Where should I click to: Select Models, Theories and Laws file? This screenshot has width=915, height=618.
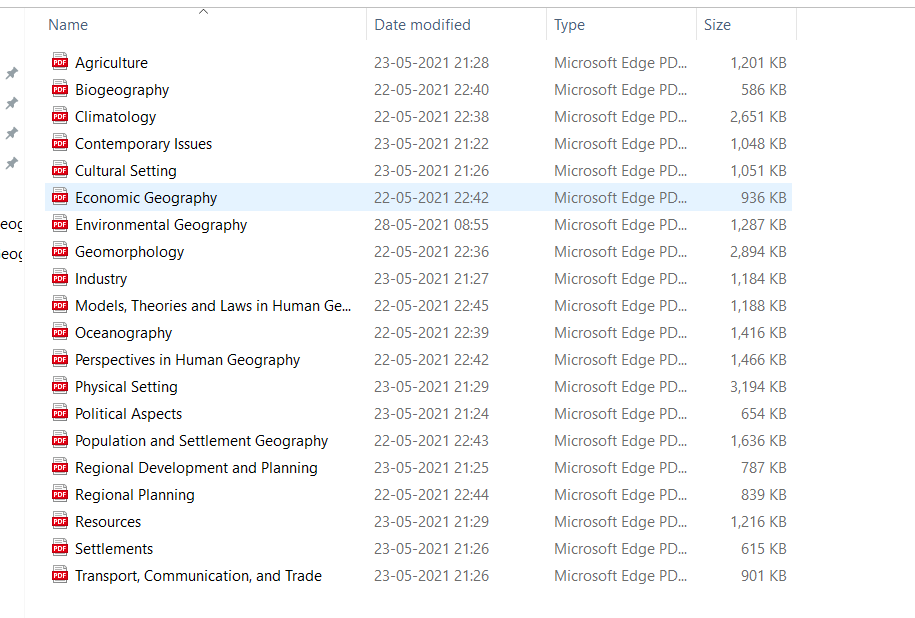[x=213, y=306]
